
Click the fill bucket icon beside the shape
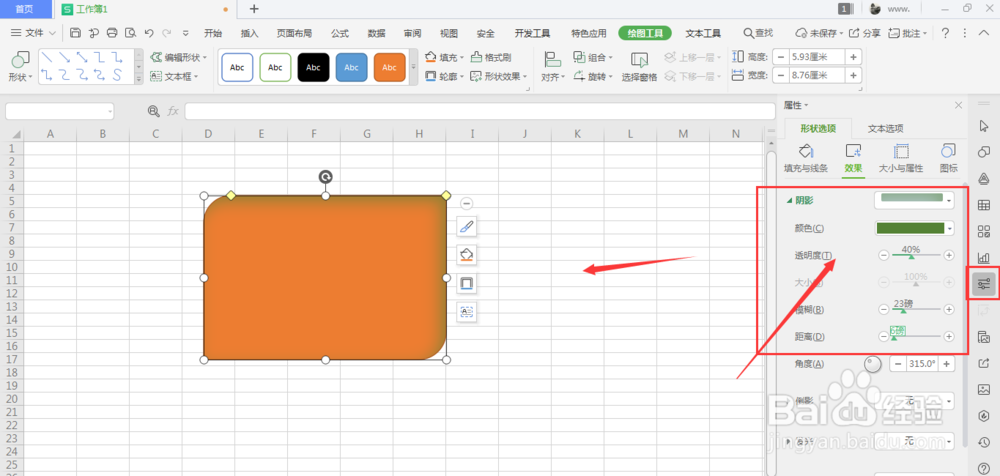tap(467, 255)
